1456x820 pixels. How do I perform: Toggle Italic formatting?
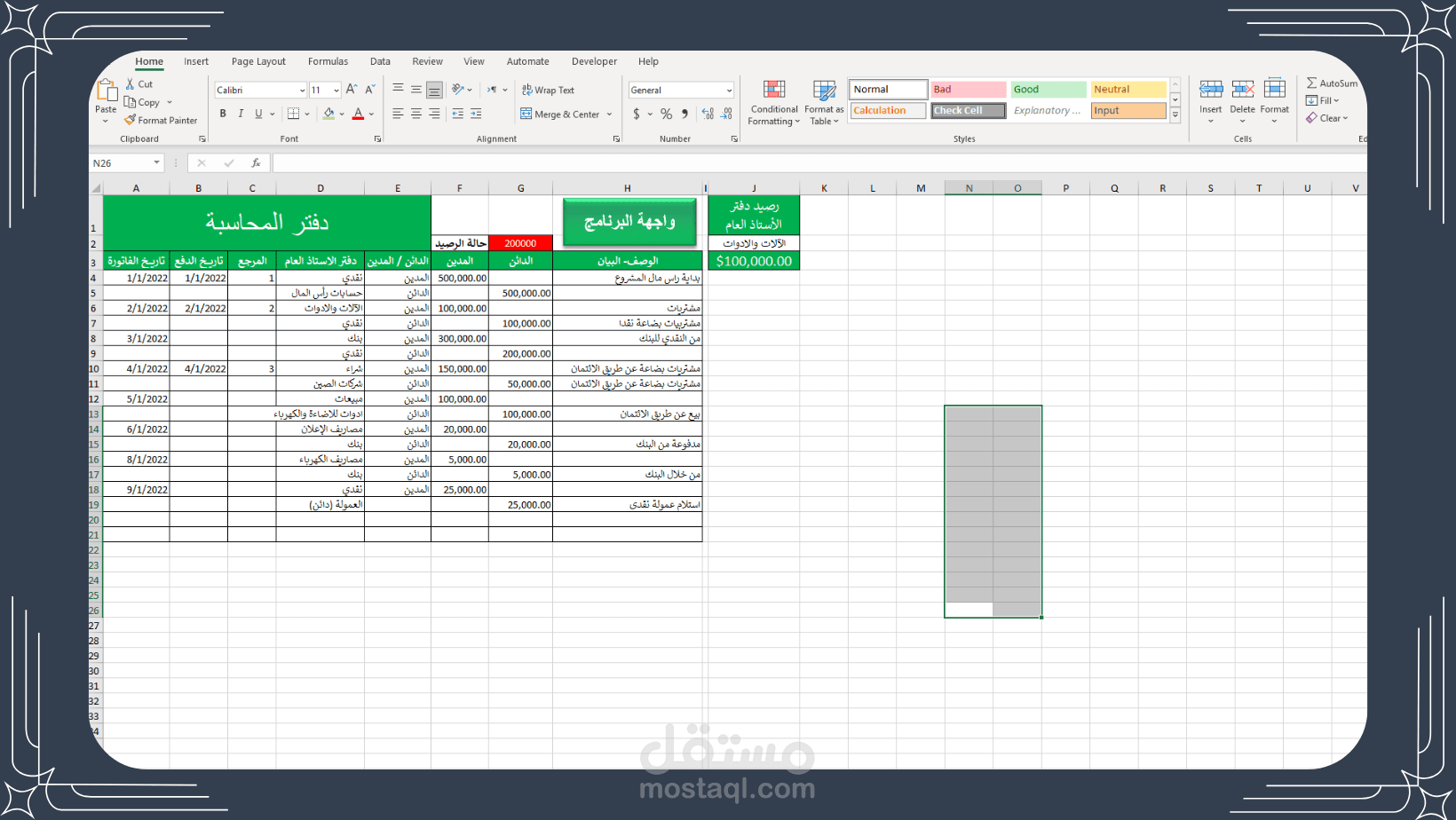241,114
